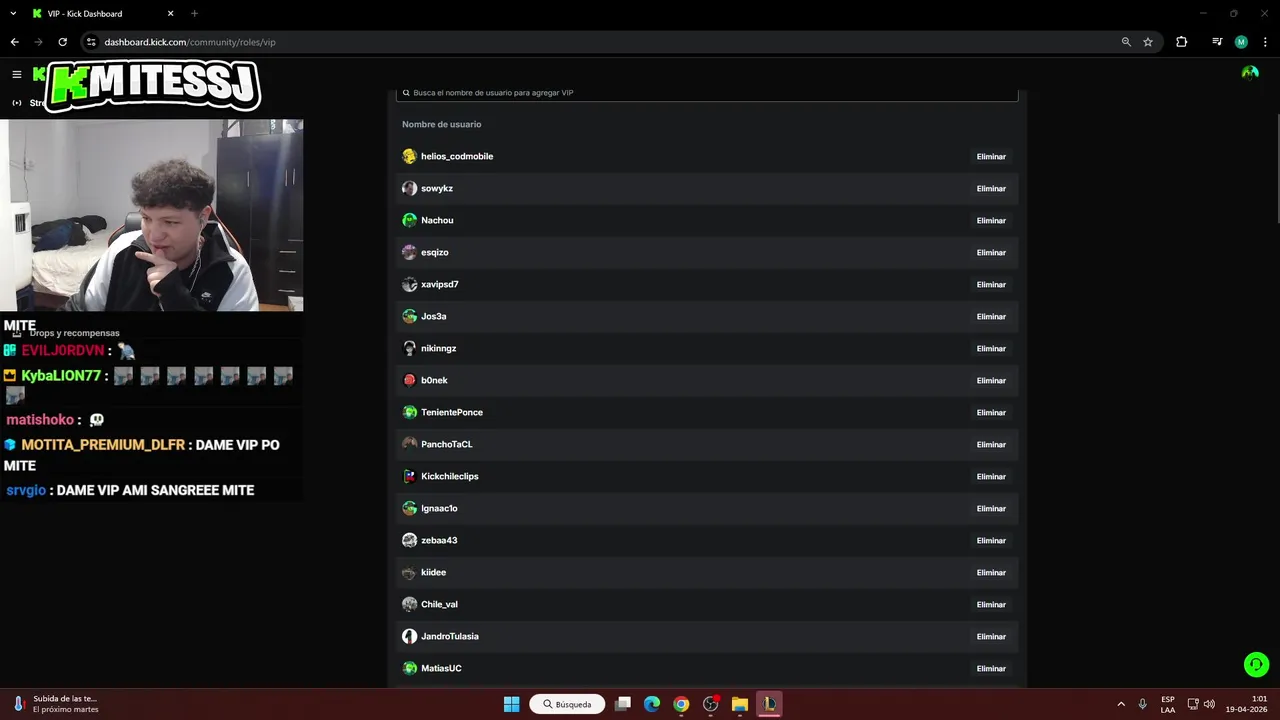
Task: Remove nikinngz from VIP
Action: (x=991, y=349)
